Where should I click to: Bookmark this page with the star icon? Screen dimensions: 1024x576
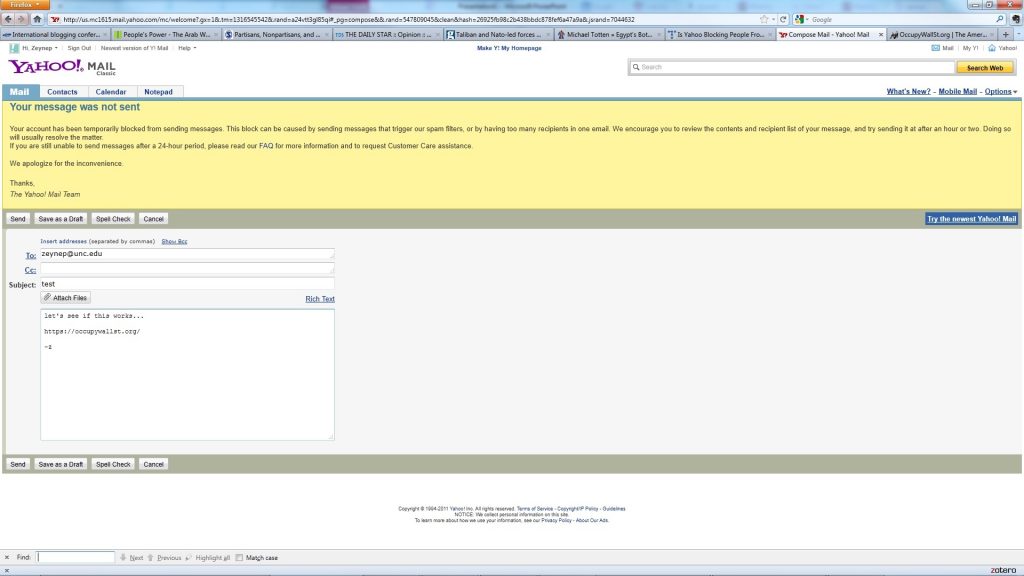click(x=763, y=20)
